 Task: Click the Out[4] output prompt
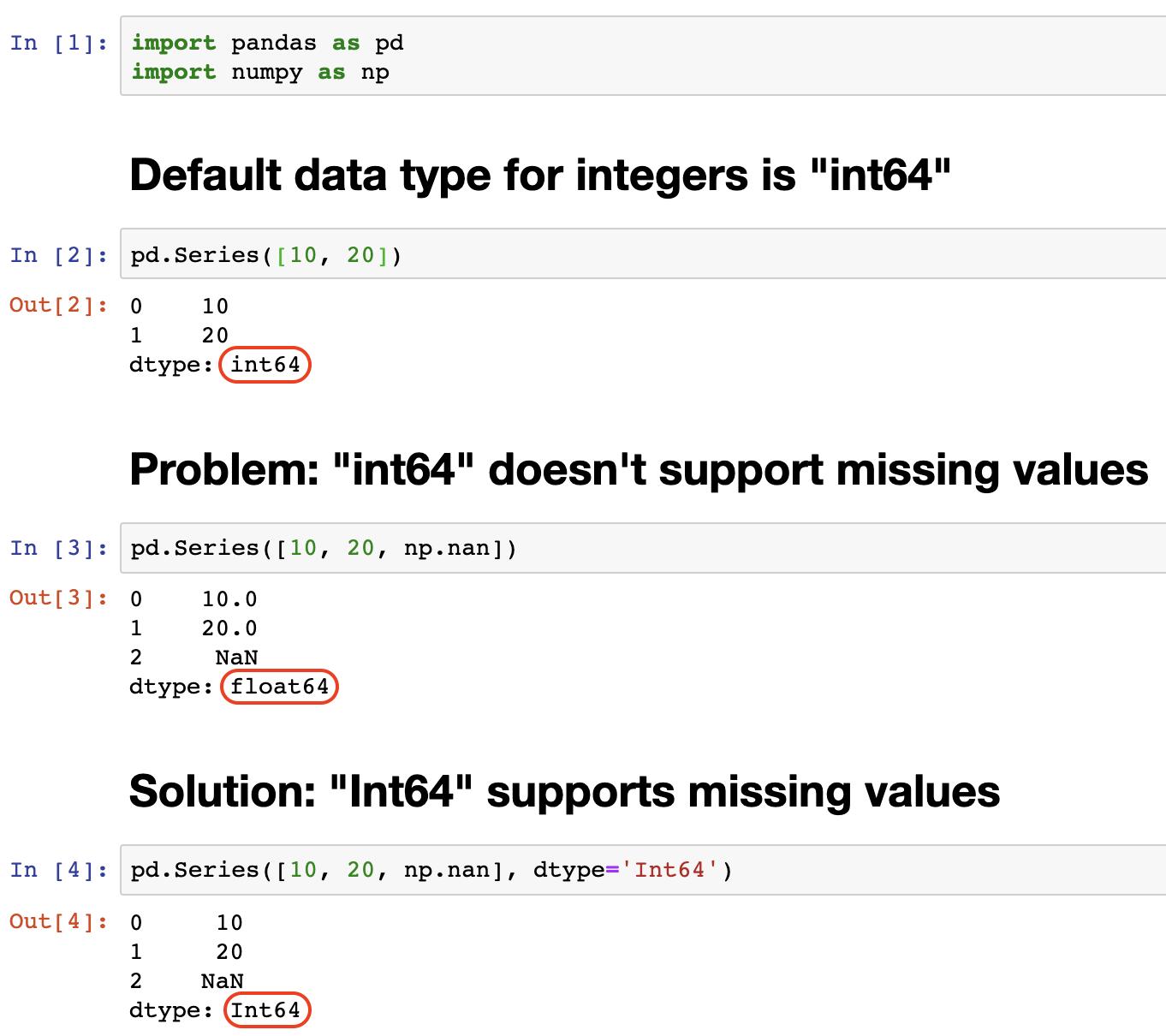(59, 921)
